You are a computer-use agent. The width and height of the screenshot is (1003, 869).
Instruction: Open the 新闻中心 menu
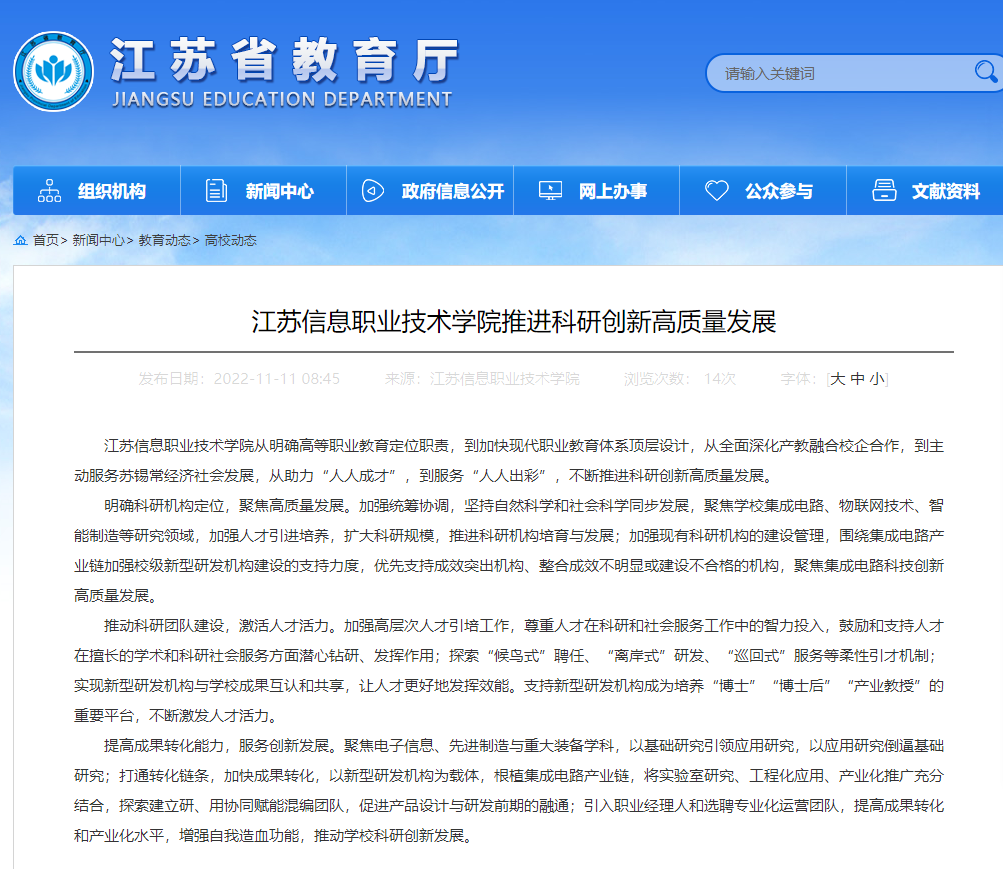(x=264, y=191)
